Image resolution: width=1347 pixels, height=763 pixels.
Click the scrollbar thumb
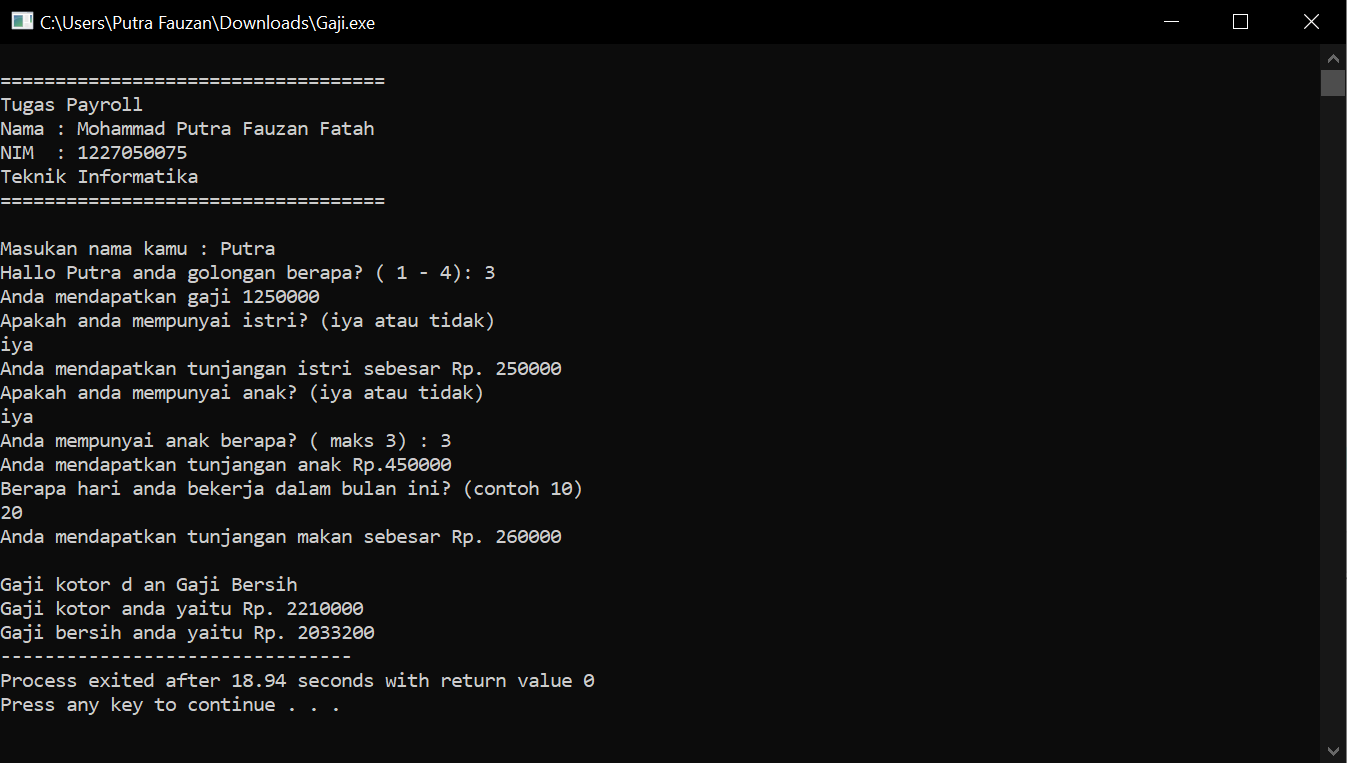click(1334, 82)
